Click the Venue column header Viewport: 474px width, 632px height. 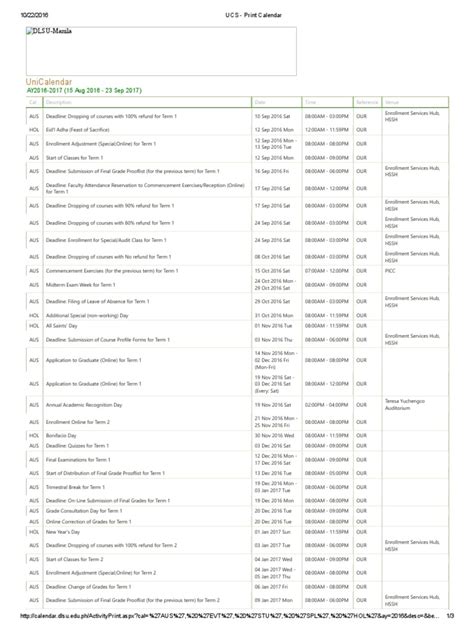point(392,102)
